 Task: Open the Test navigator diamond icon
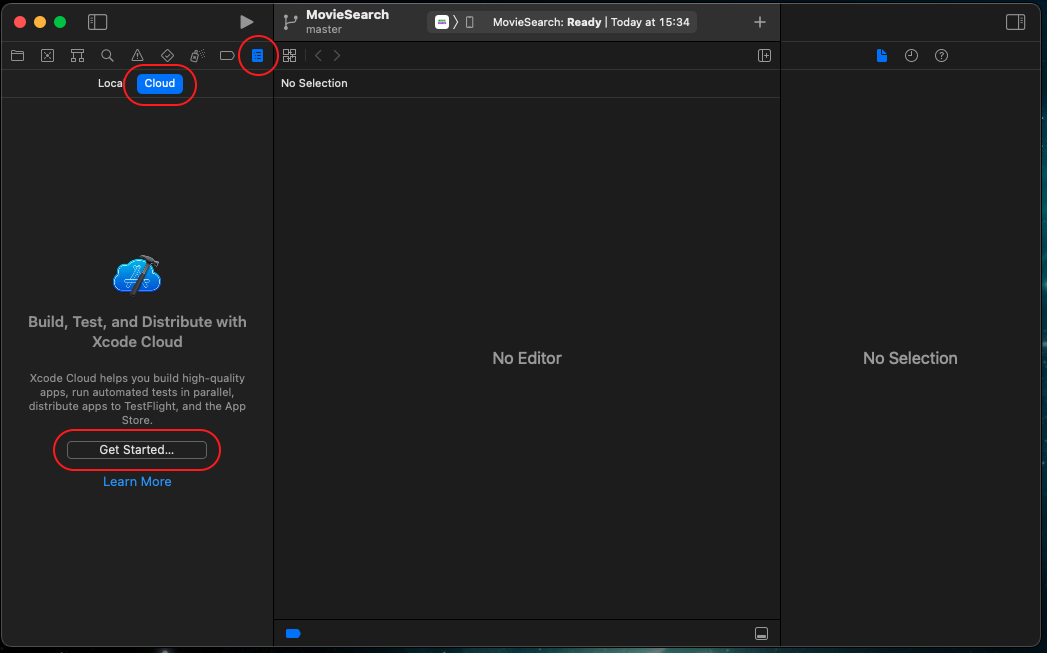[167, 55]
